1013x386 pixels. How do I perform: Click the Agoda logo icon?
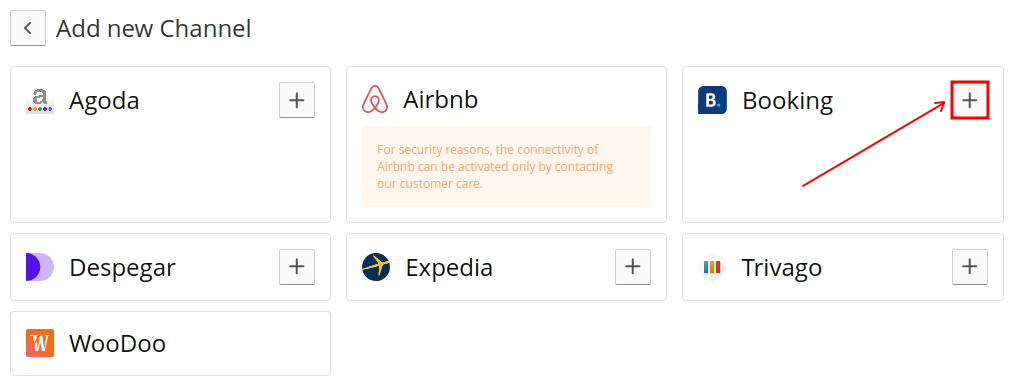click(40, 101)
